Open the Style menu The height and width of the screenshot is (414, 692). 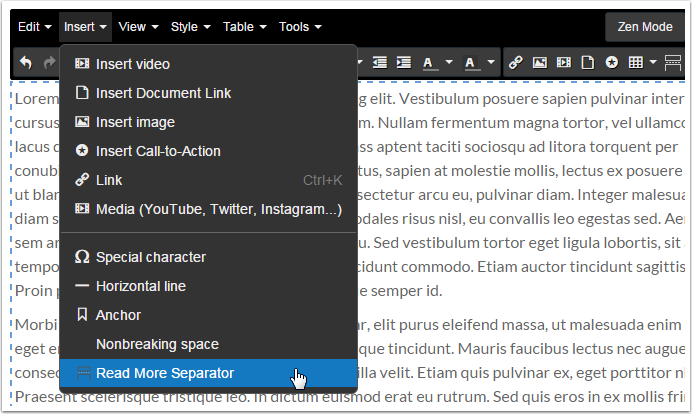tap(191, 27)
